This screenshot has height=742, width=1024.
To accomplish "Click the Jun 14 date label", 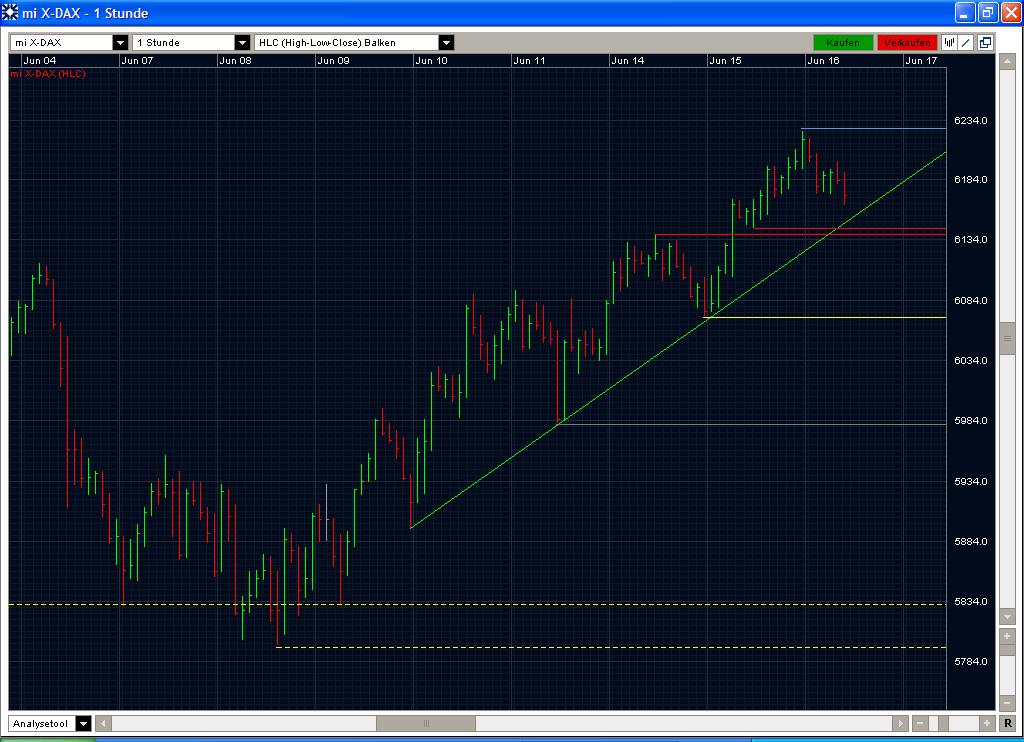I will (628, 61).
